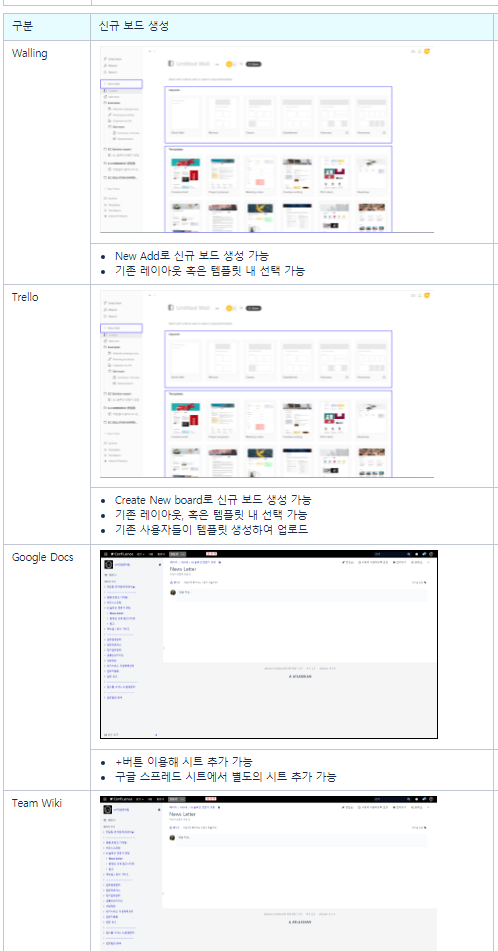Click the 'Walling' row label
This screenshot has width=498, height=951.
(x=30, y=53)
